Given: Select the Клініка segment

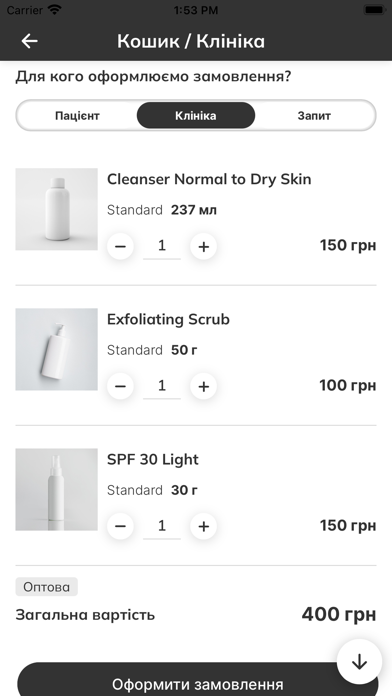Looking at the screenshot, I should tap(196, 115).
